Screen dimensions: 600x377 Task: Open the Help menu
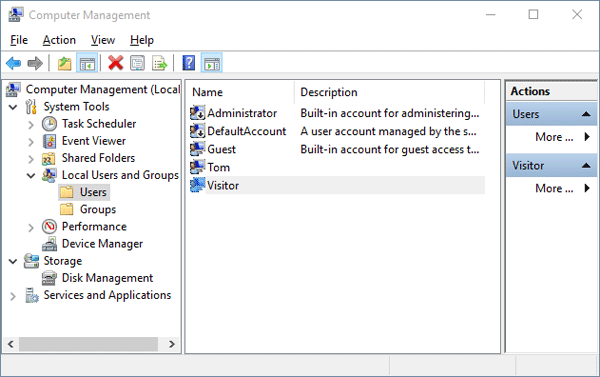[142, 40]
